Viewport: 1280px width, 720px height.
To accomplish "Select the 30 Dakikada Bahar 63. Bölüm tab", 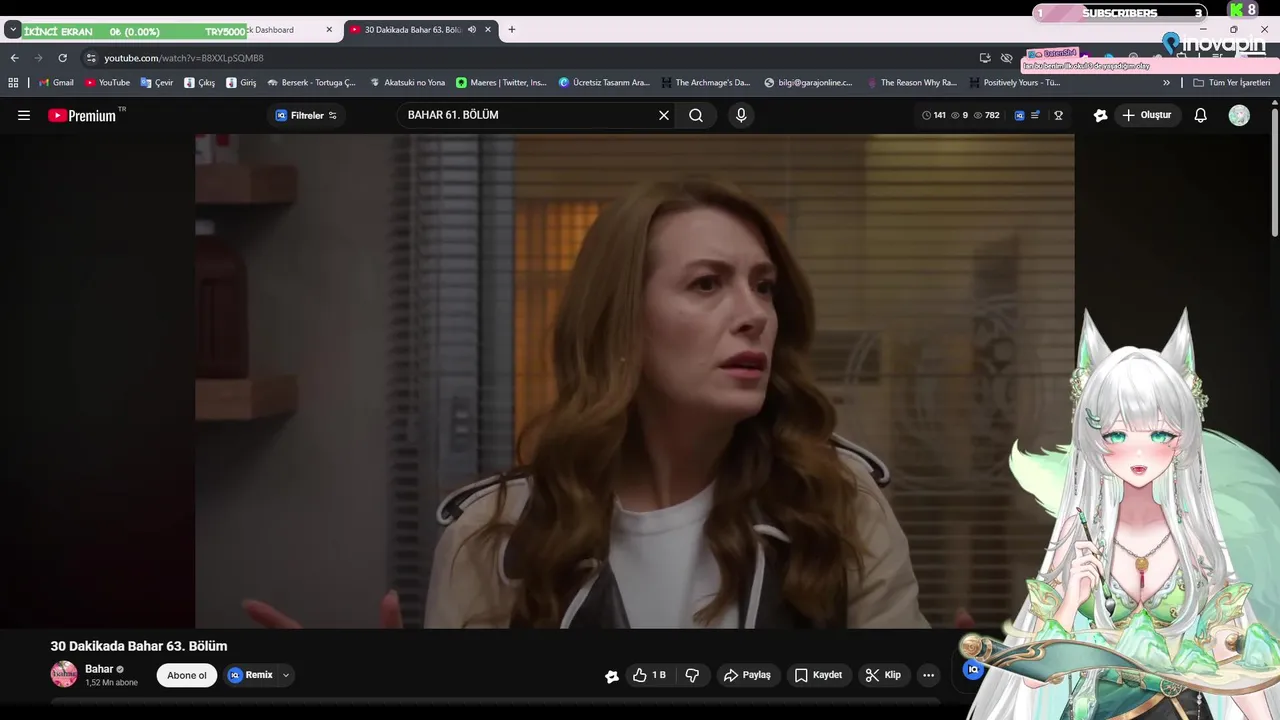I will coord(412,30).
